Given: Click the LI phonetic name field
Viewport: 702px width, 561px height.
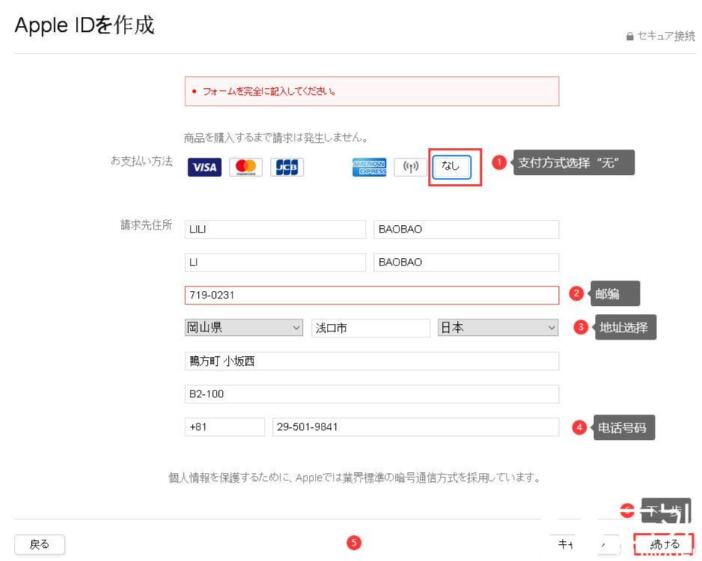Looking at the screenshot, I should point(275,262).
